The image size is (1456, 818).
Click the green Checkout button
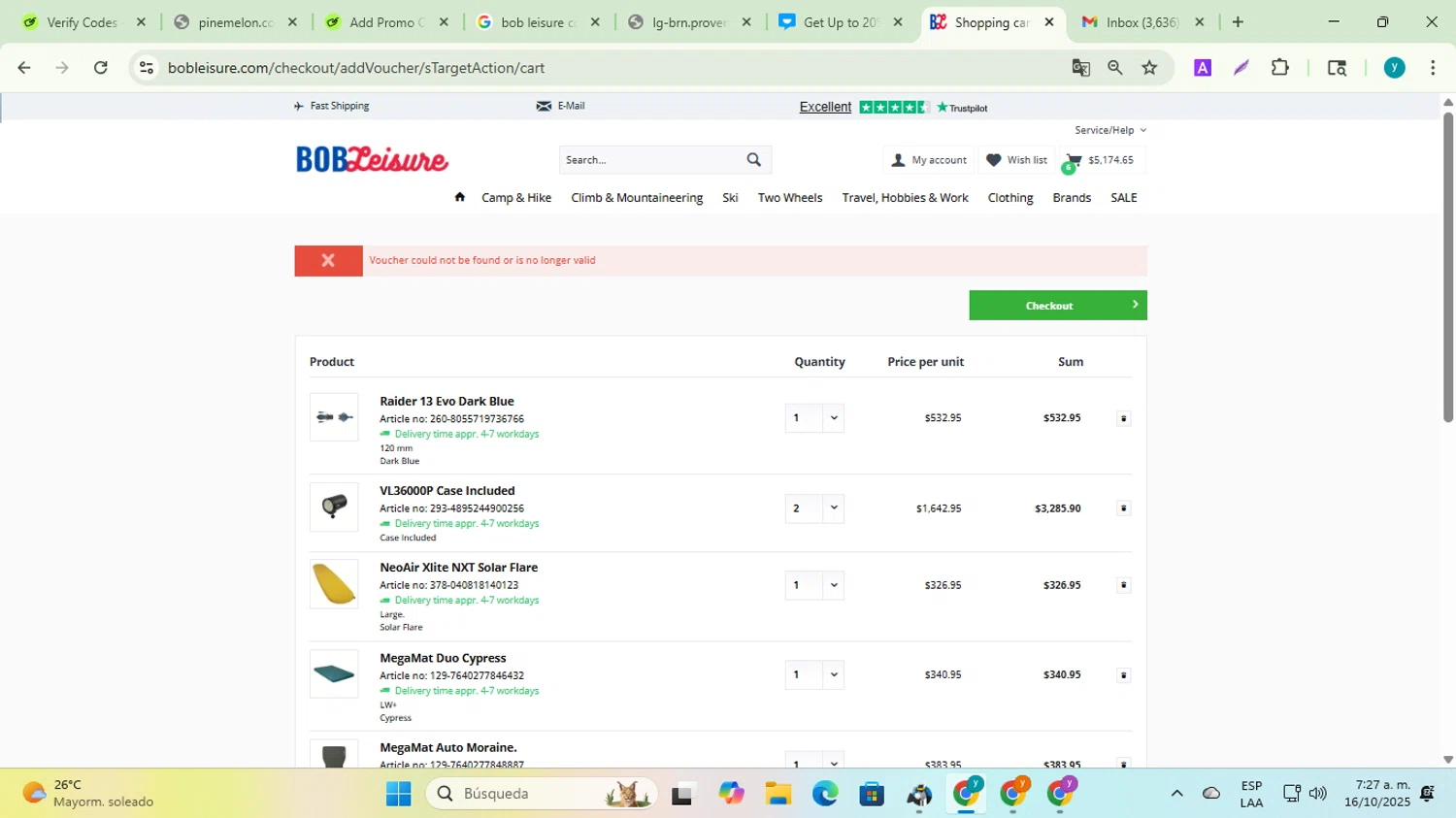tap(1058, 306)
